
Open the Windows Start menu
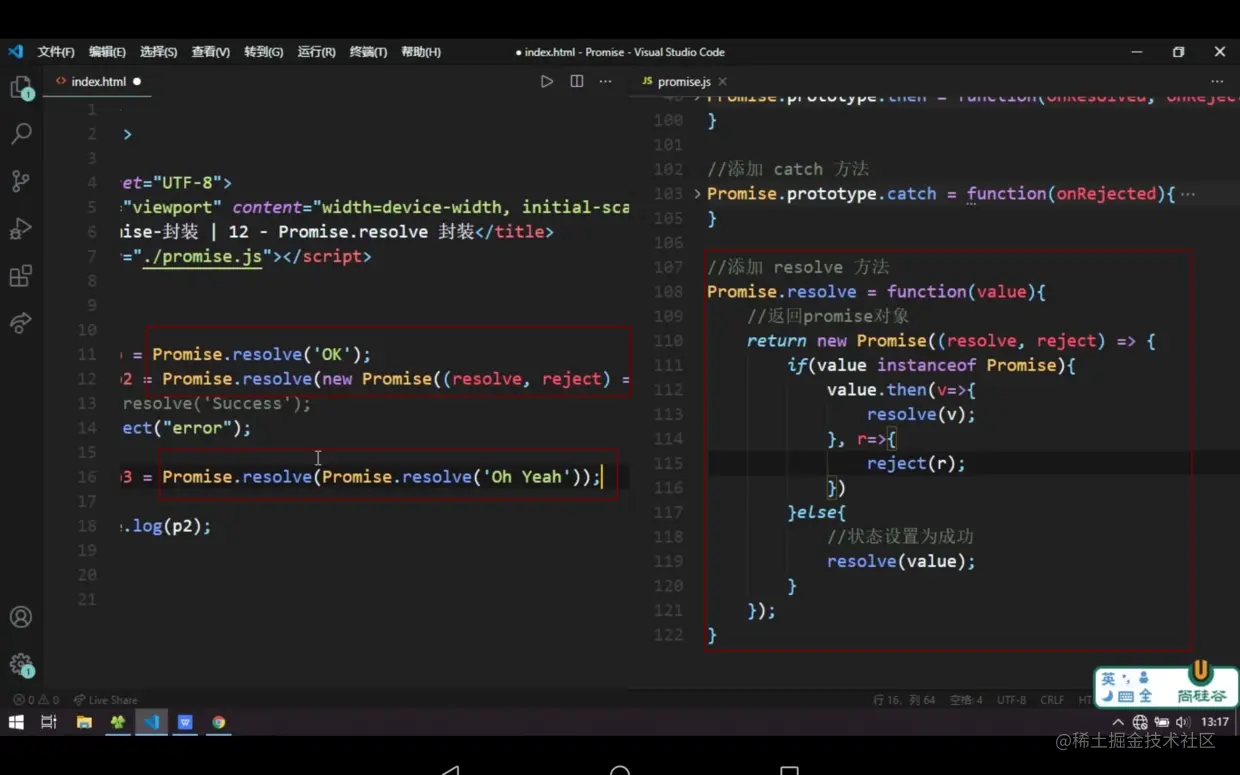pos(16,722)
